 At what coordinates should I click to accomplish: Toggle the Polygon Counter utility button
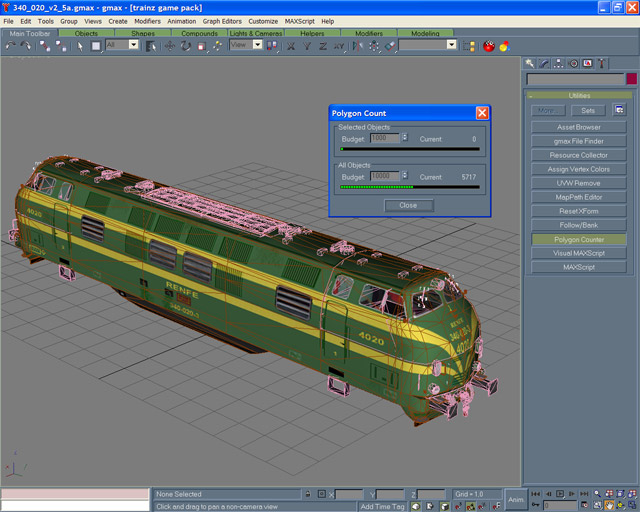pos(580,240)
